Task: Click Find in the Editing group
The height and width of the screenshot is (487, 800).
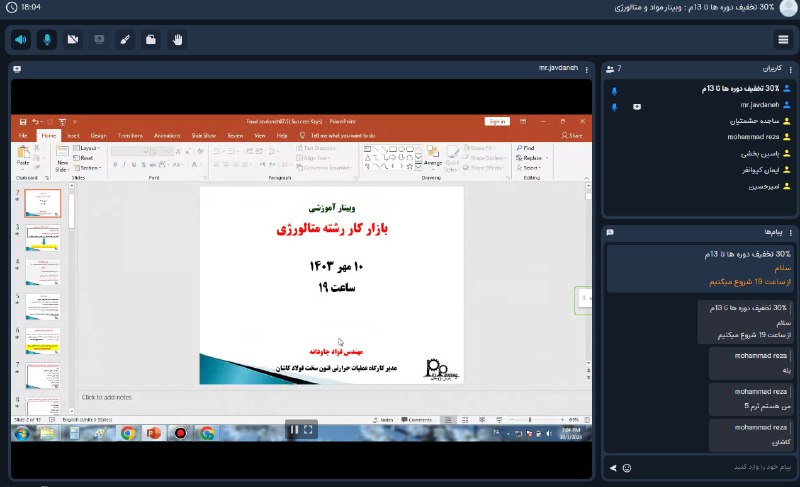Action: point(526,148)
